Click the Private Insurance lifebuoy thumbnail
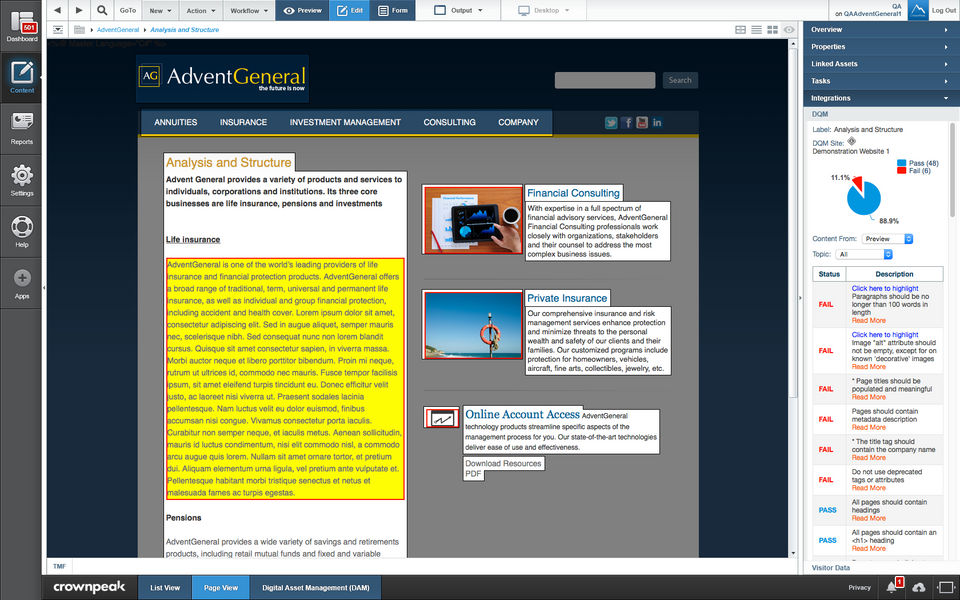This screenshot has width=960, height=600. 473,325
